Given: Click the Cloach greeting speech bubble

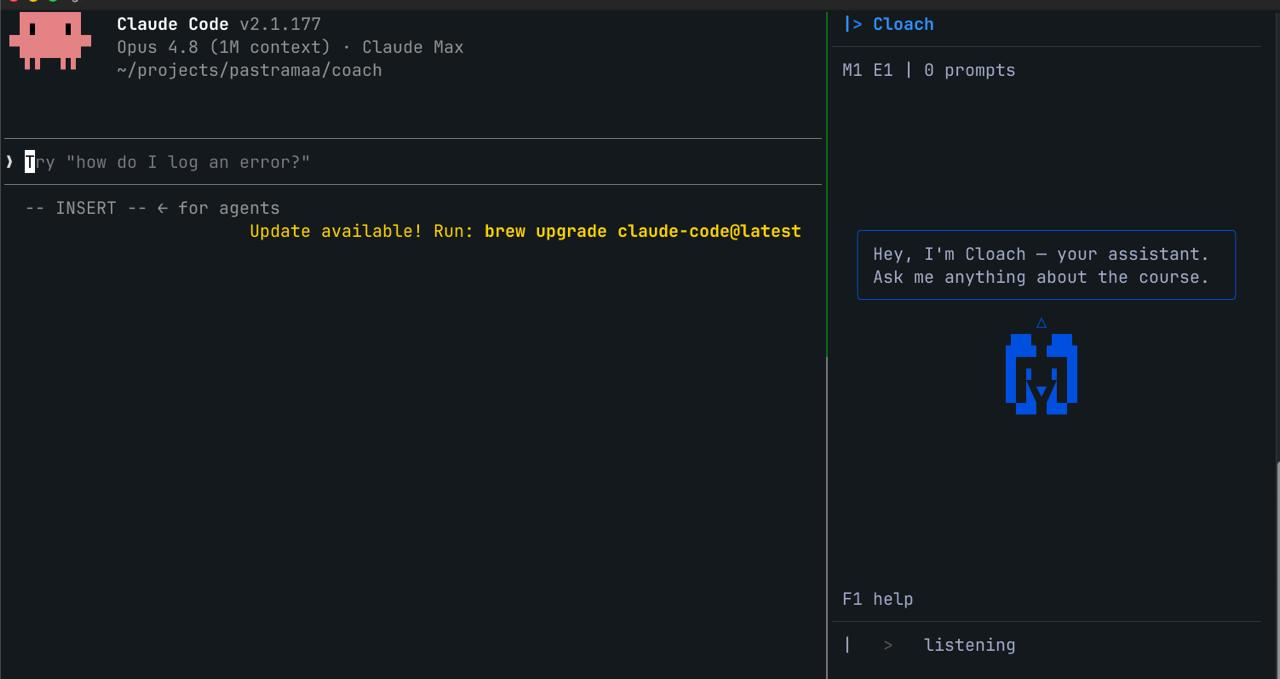Looking at the screenshot, I should click(x=1046, y=265).
